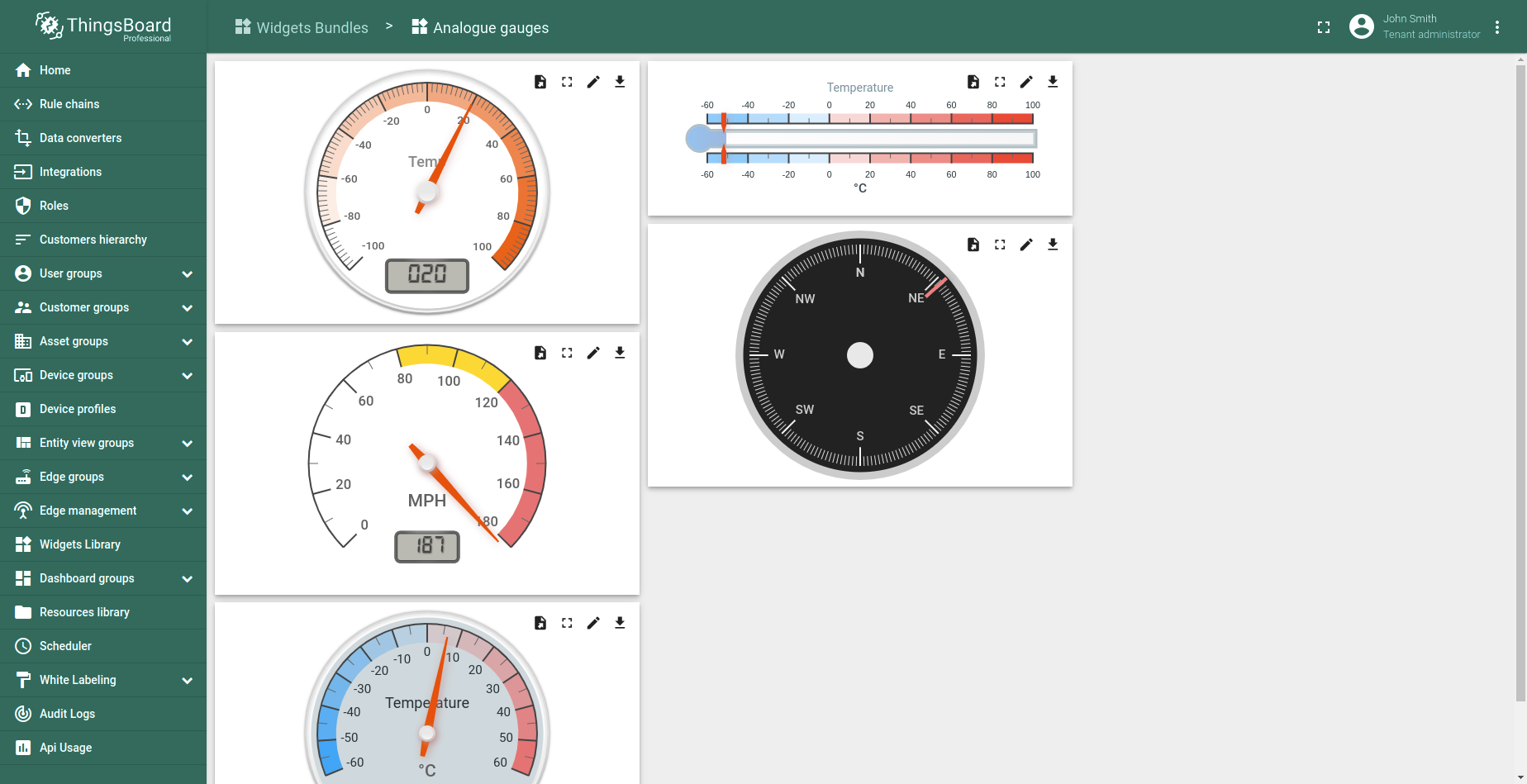Image resolution: width=1527 pixels, height=784 pixels.
Task: Click the first file icon on the top-left radial gauge
Action: [540, 82]
